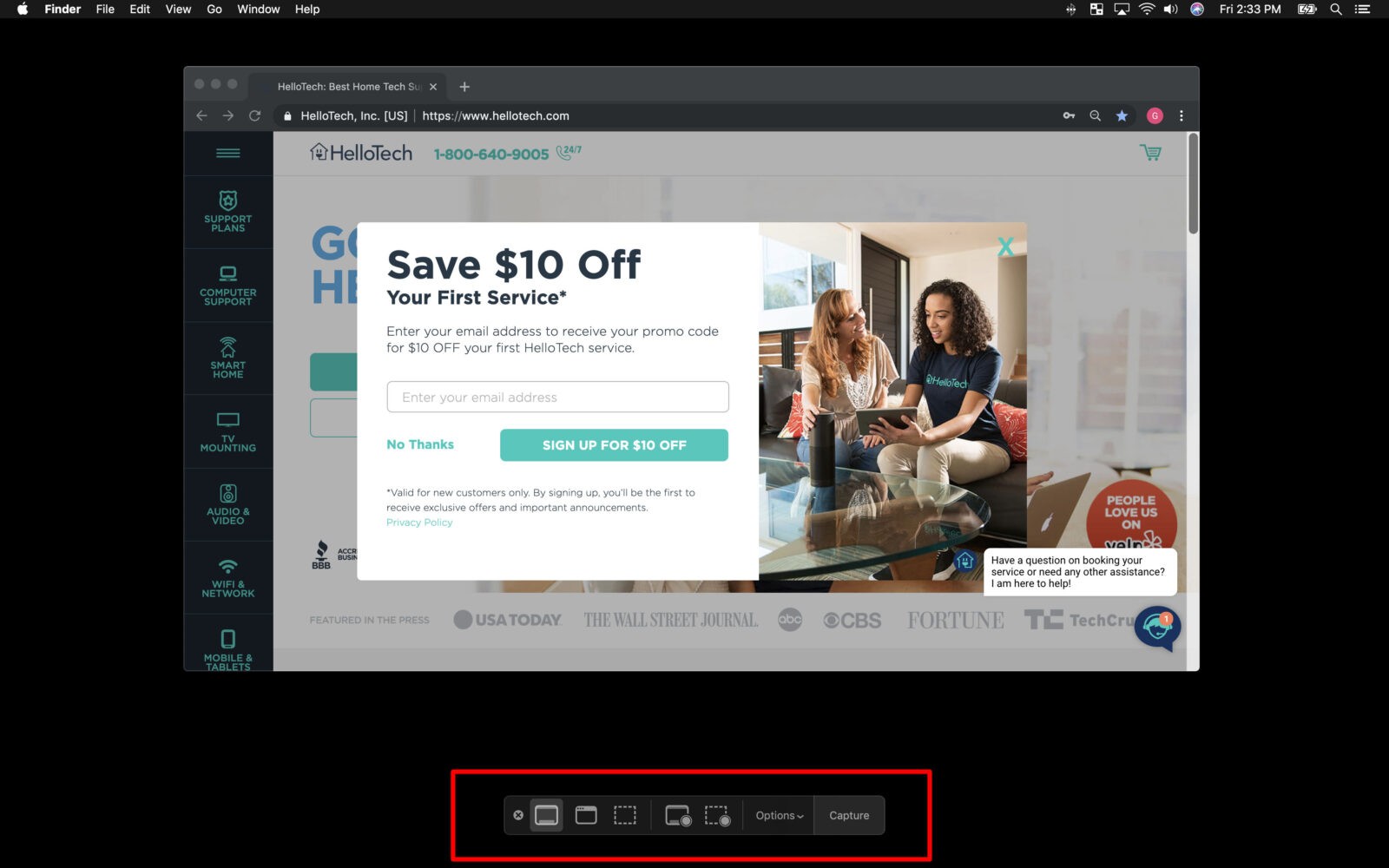1389x868 pixels.
Task: Open the Window menu
Action: pos(259,9)
